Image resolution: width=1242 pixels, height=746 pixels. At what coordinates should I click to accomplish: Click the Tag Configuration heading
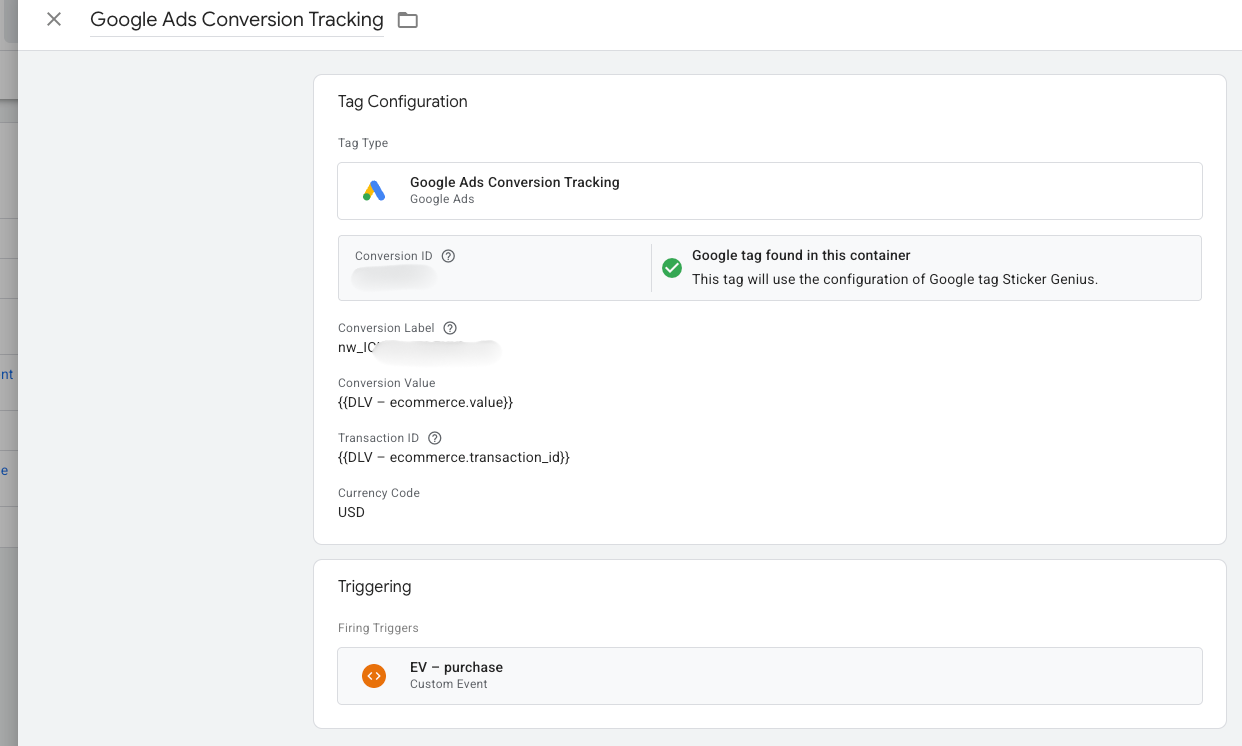(403, 101)
